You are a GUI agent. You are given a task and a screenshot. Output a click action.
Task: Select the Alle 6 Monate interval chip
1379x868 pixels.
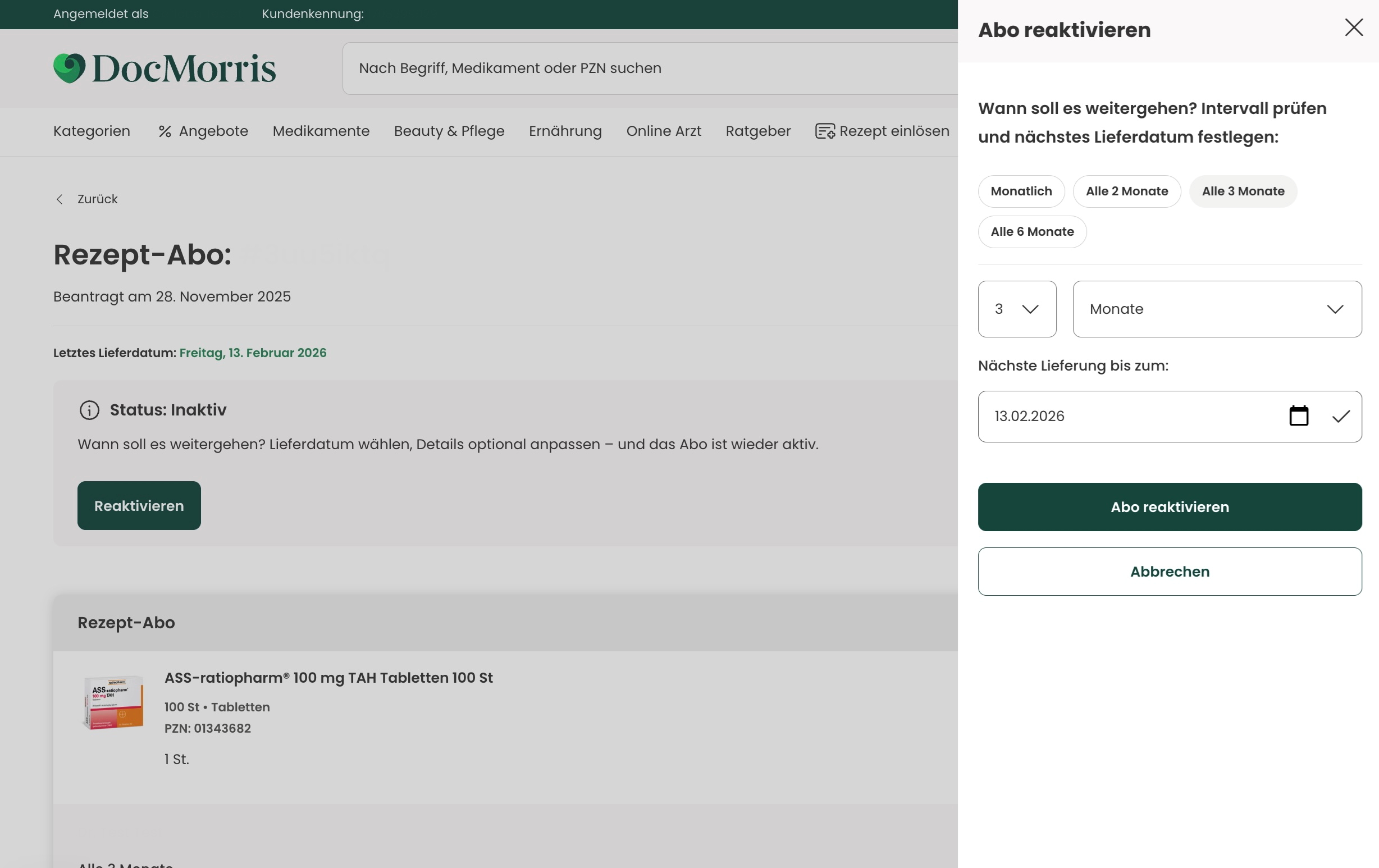[1032, 232]
